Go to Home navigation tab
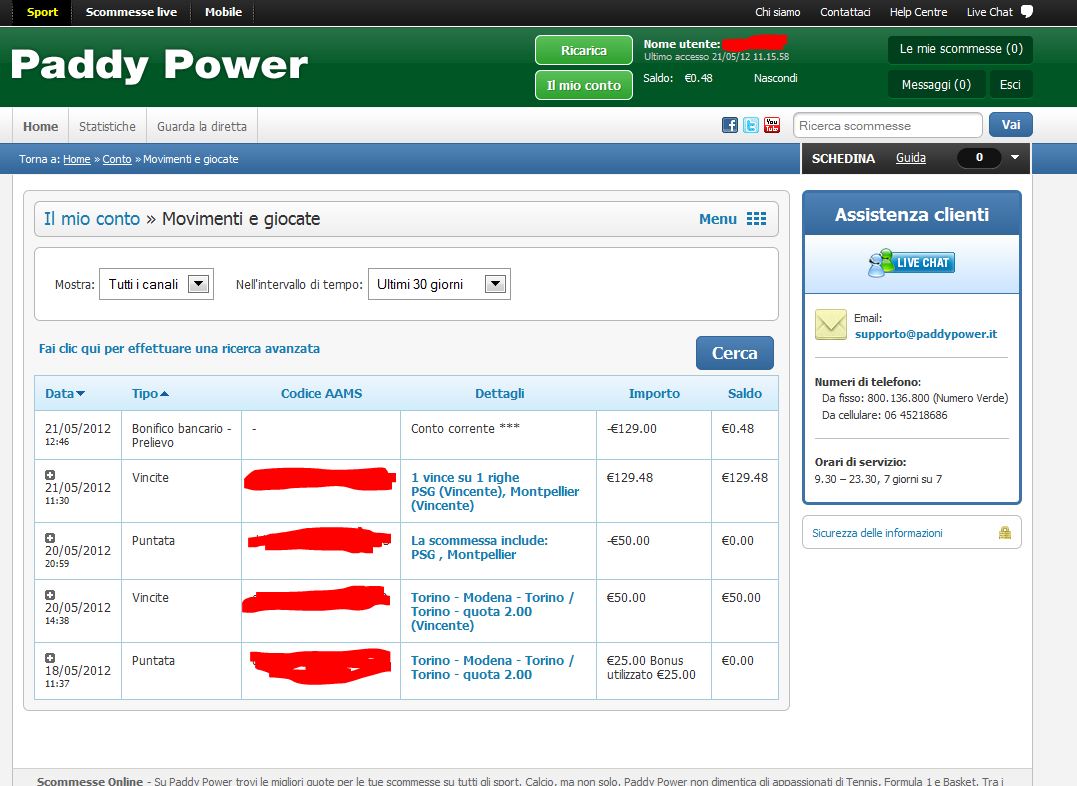The height and width of the screenshot is (786, 1077). (41, 126)
